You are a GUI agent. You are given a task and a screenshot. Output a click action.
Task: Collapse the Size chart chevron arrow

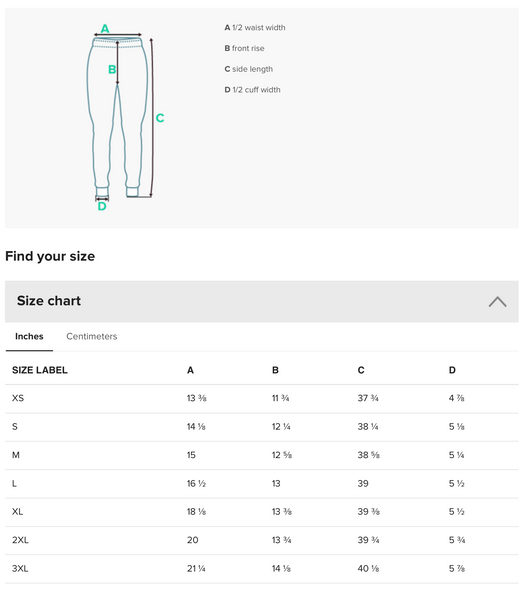coord(497,302)
